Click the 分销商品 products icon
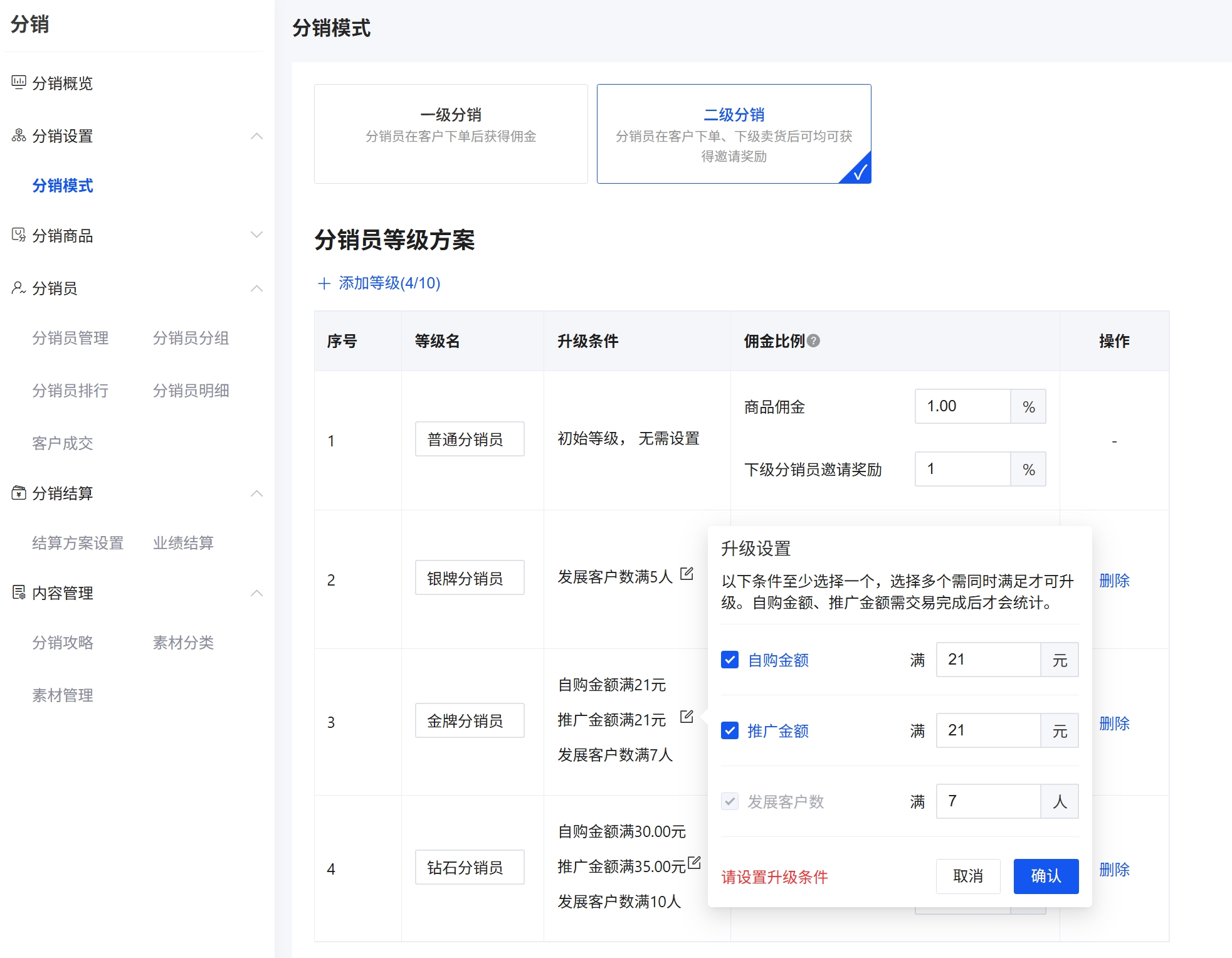 (18, 236)
